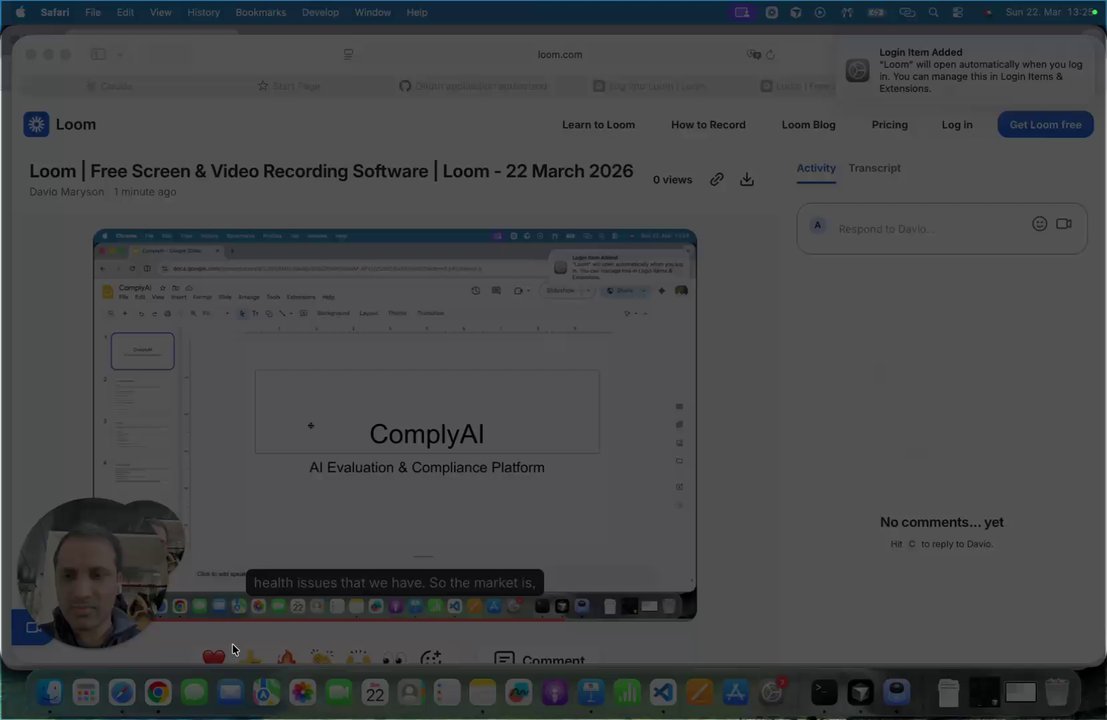
Task: Open Spotlight search in menu bar
Action: (x=933, y=12)
